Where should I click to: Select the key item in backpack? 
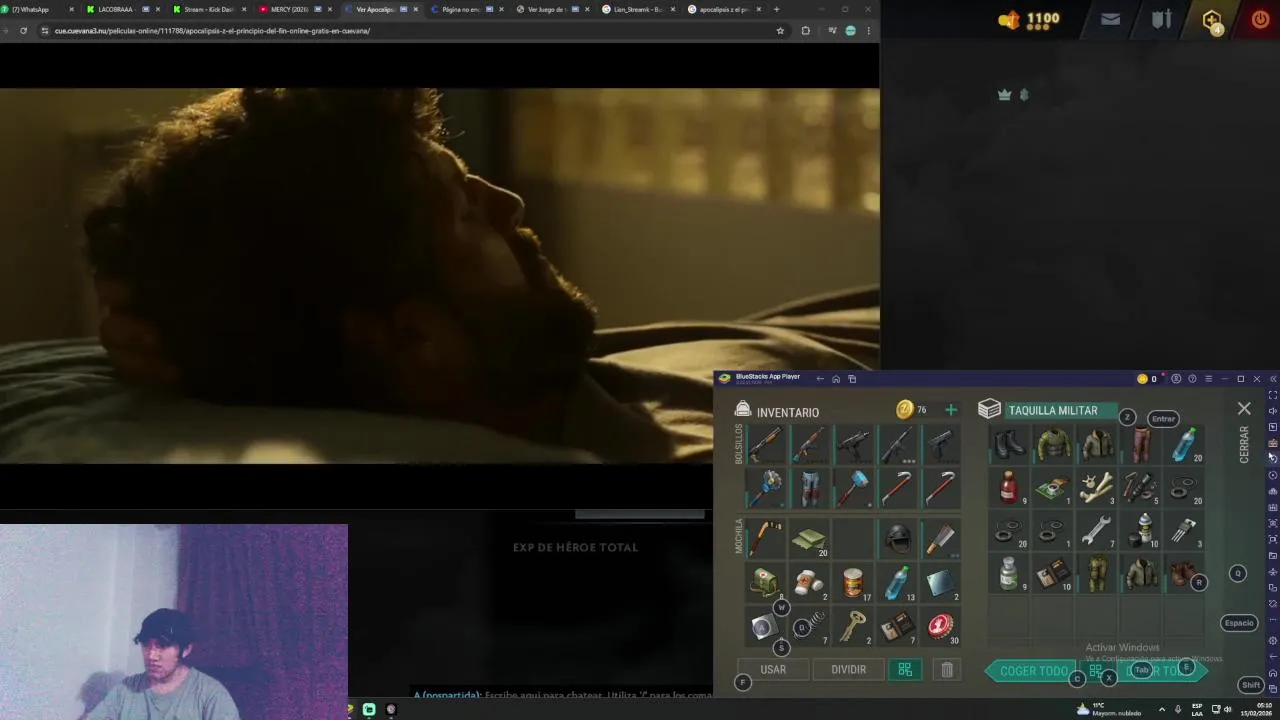coord(853,627)
